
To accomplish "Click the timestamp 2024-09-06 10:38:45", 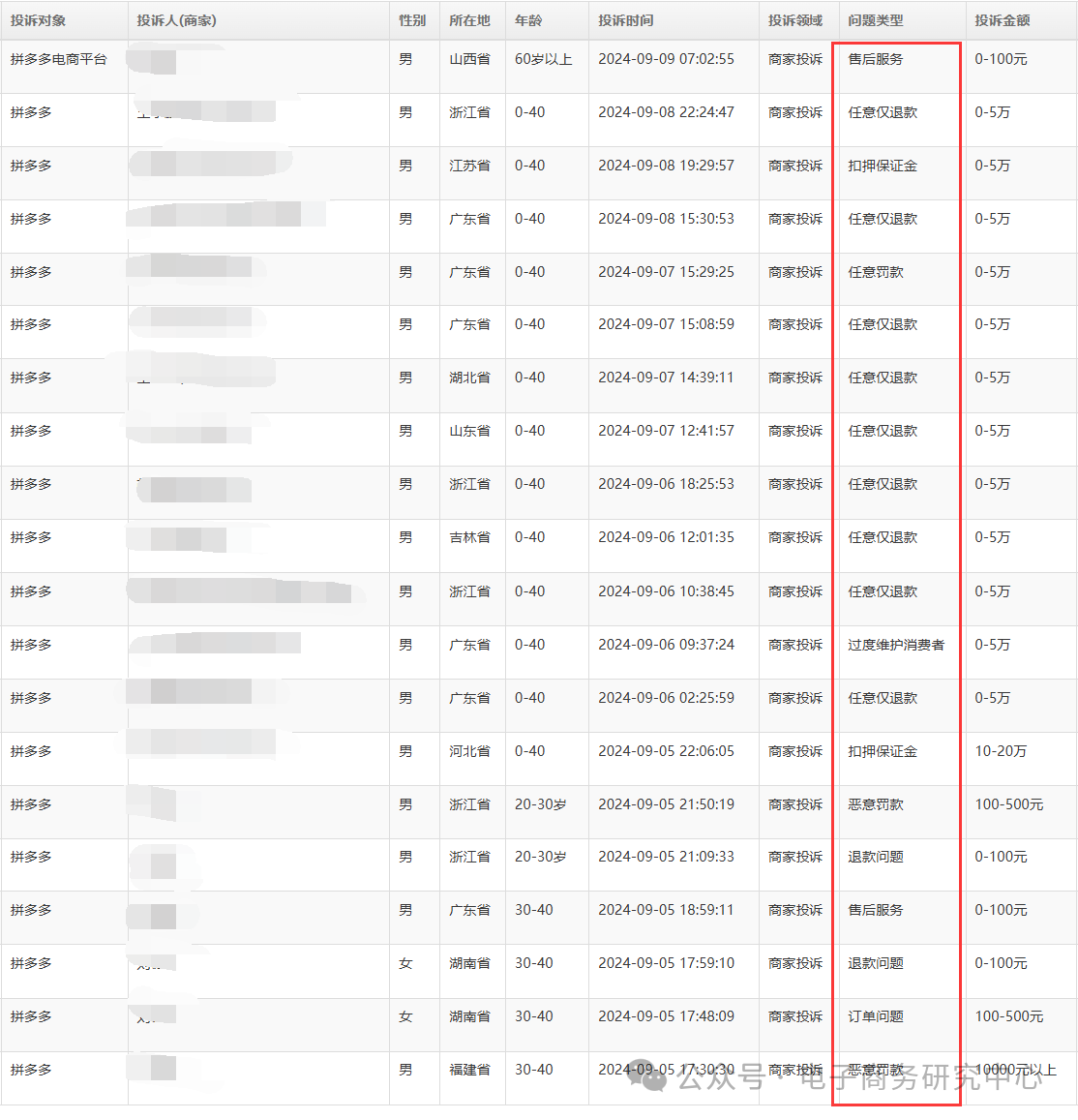I will pyautogui.click(x=666, y=591).
